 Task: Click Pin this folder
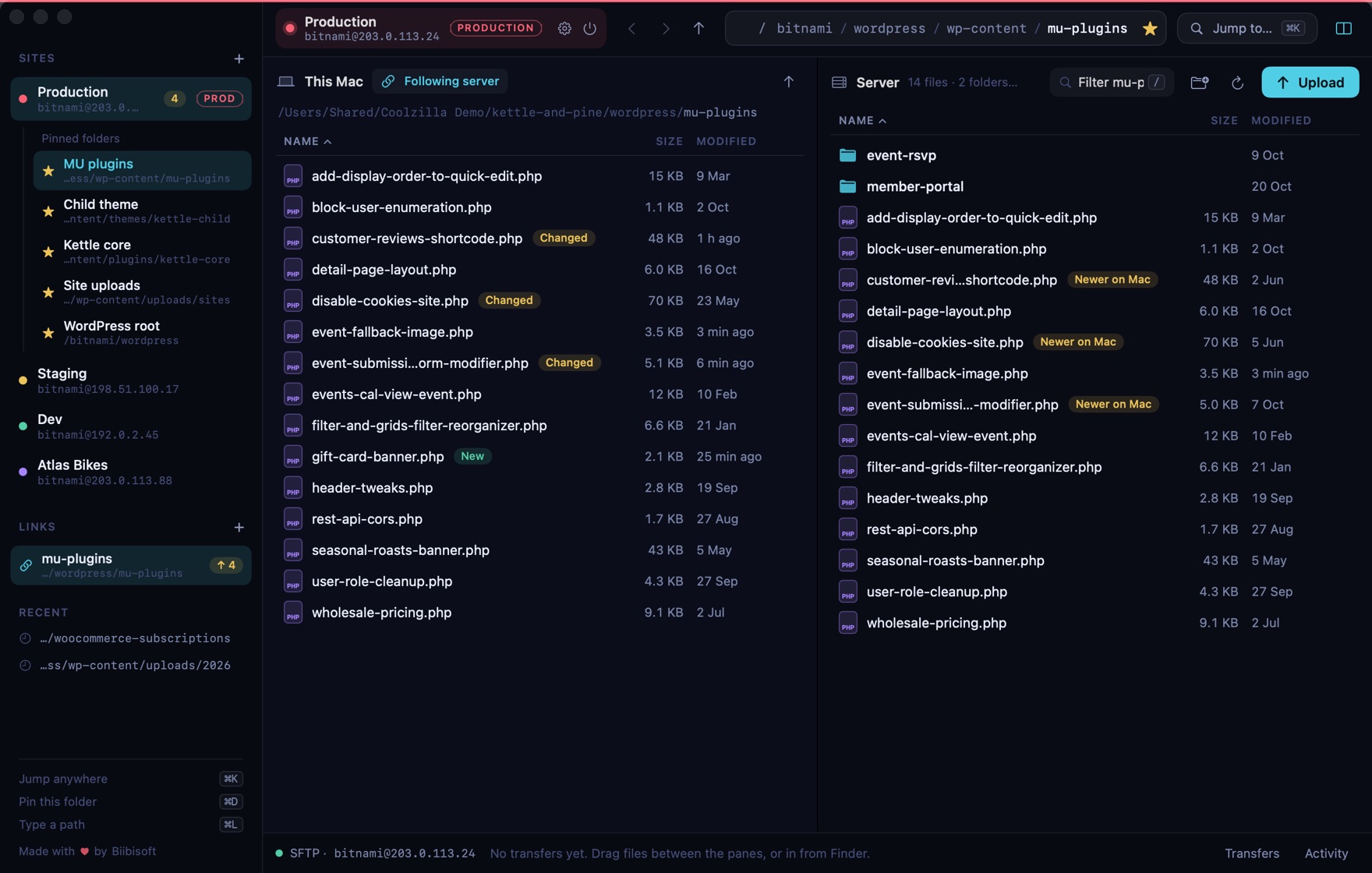(x=131, y=801)
